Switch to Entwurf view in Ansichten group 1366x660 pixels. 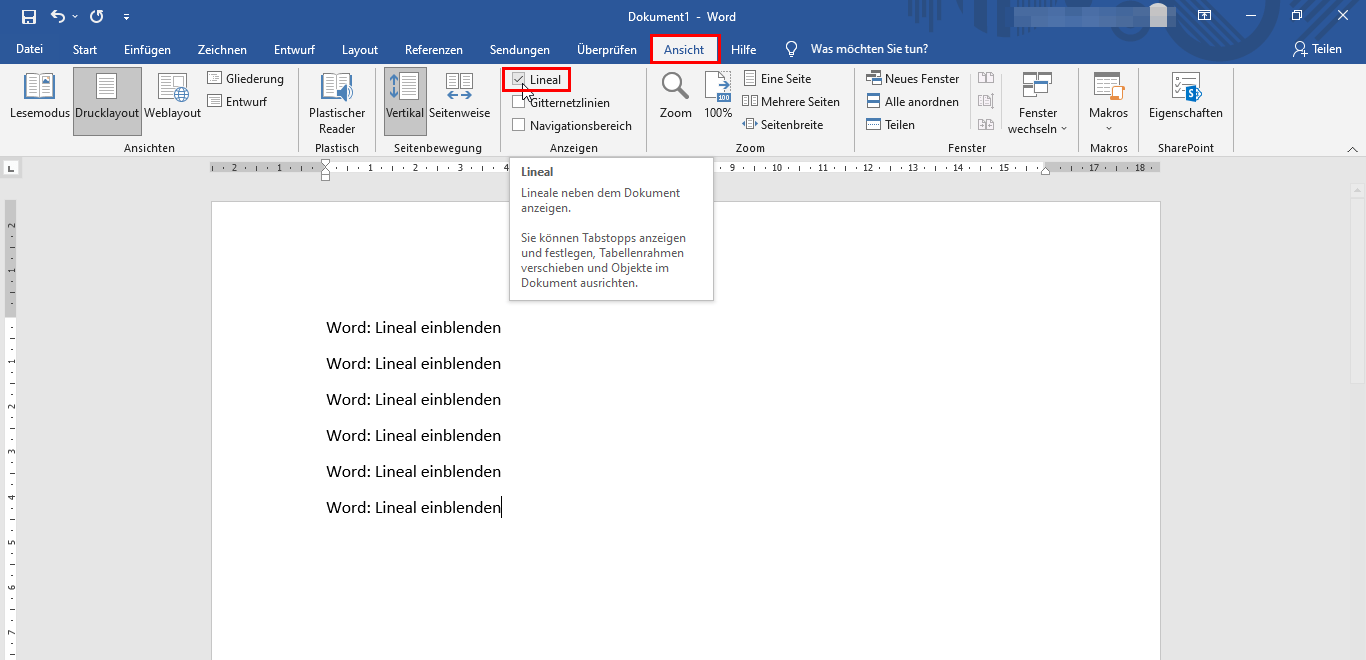pyautogui.click(x=238, y=101)
